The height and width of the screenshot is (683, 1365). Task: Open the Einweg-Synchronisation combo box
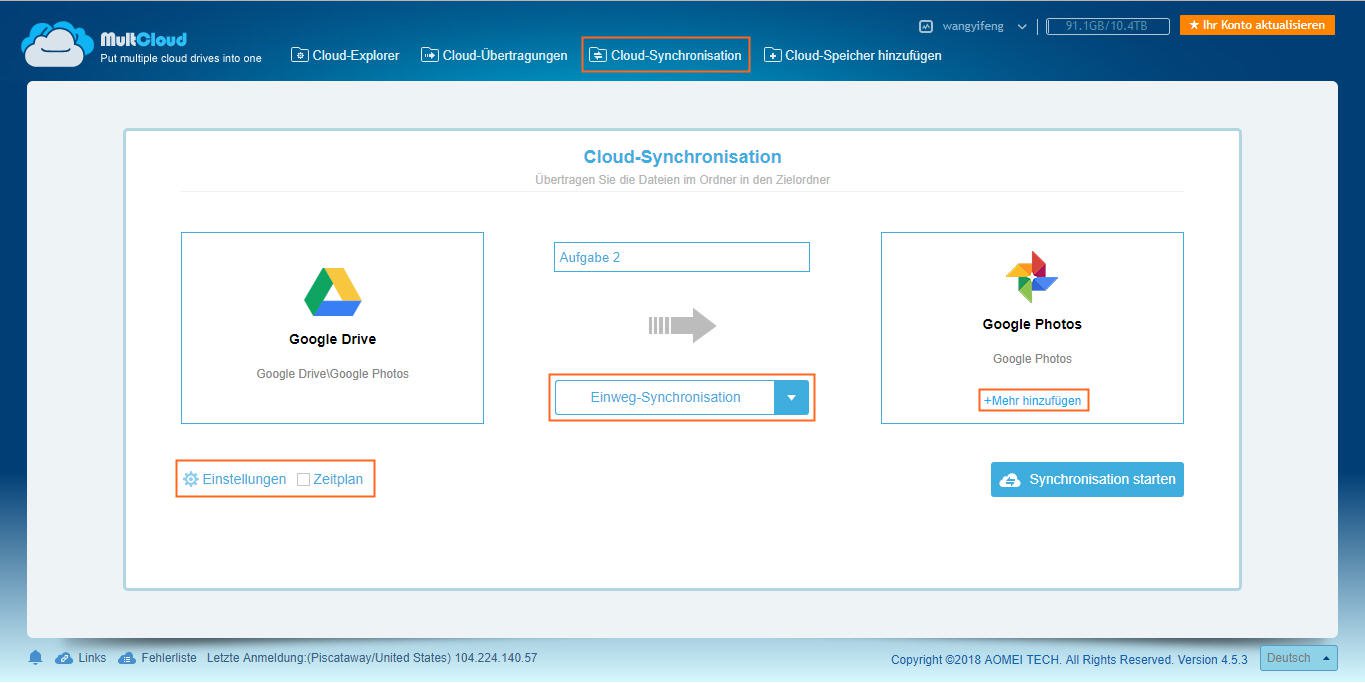tap(682, 397)
